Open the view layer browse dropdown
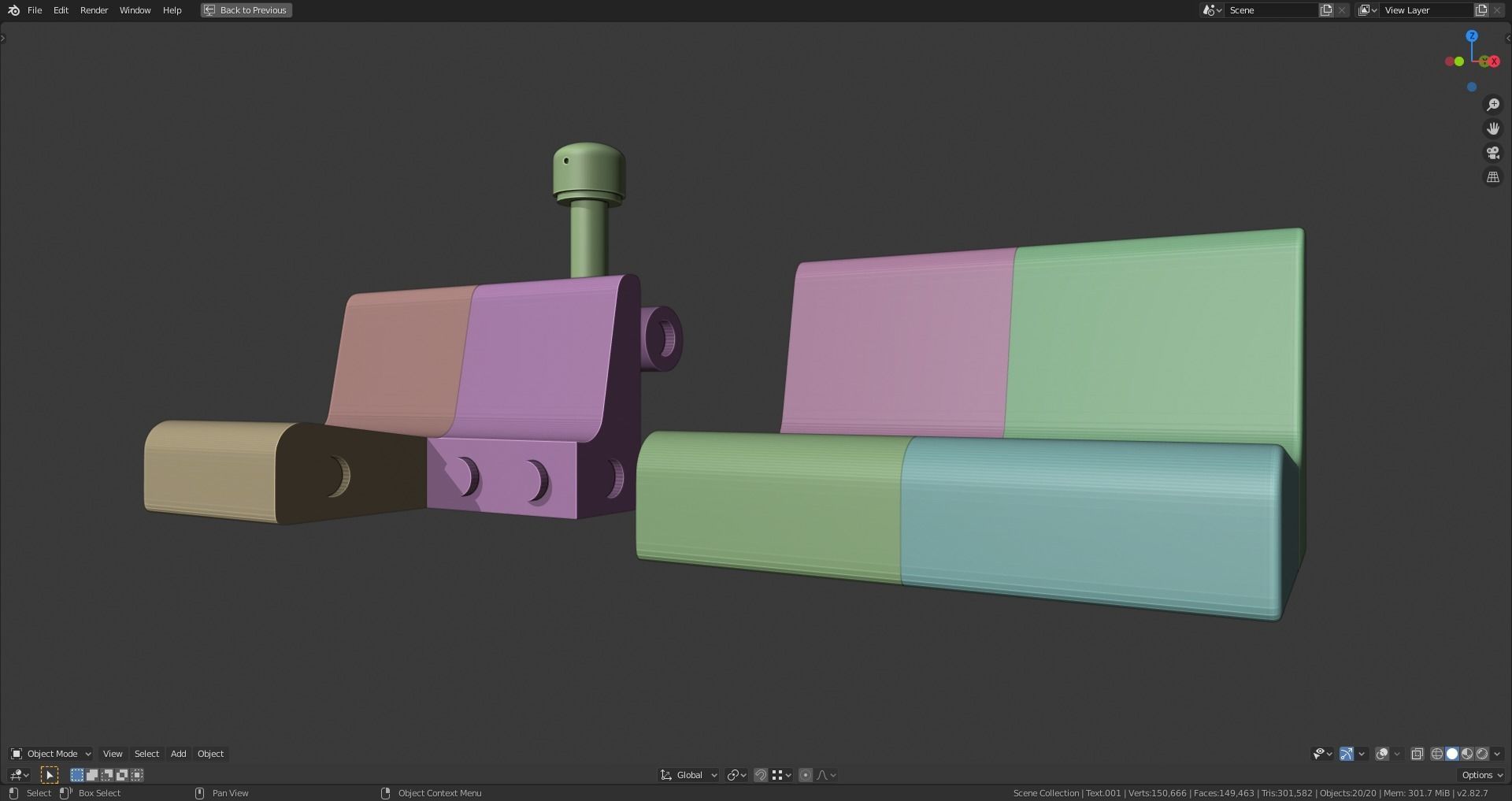 point(1367,10)
